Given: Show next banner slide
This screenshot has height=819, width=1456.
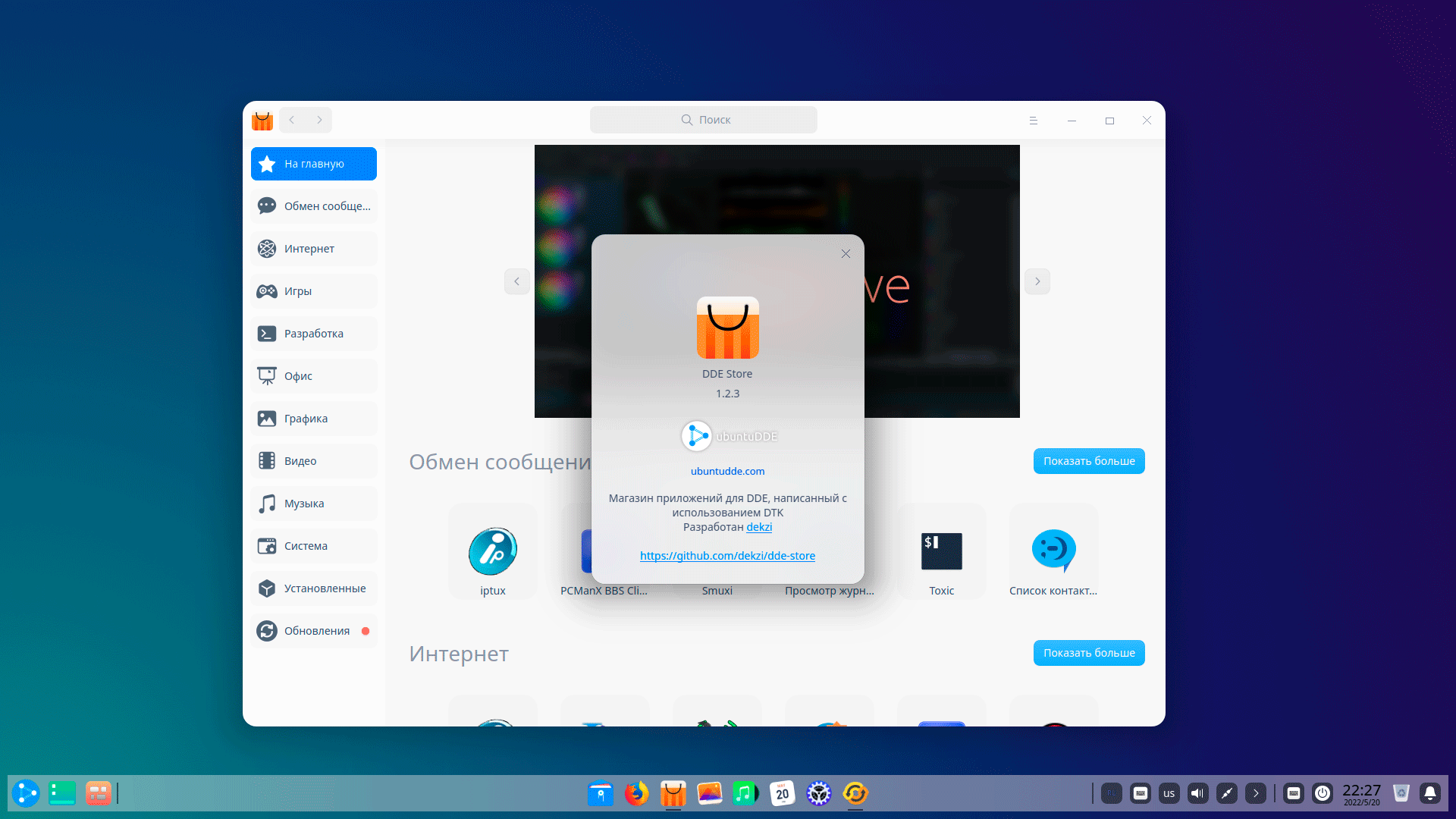Looking at the screenshot, I should (x=1037, y=281).
